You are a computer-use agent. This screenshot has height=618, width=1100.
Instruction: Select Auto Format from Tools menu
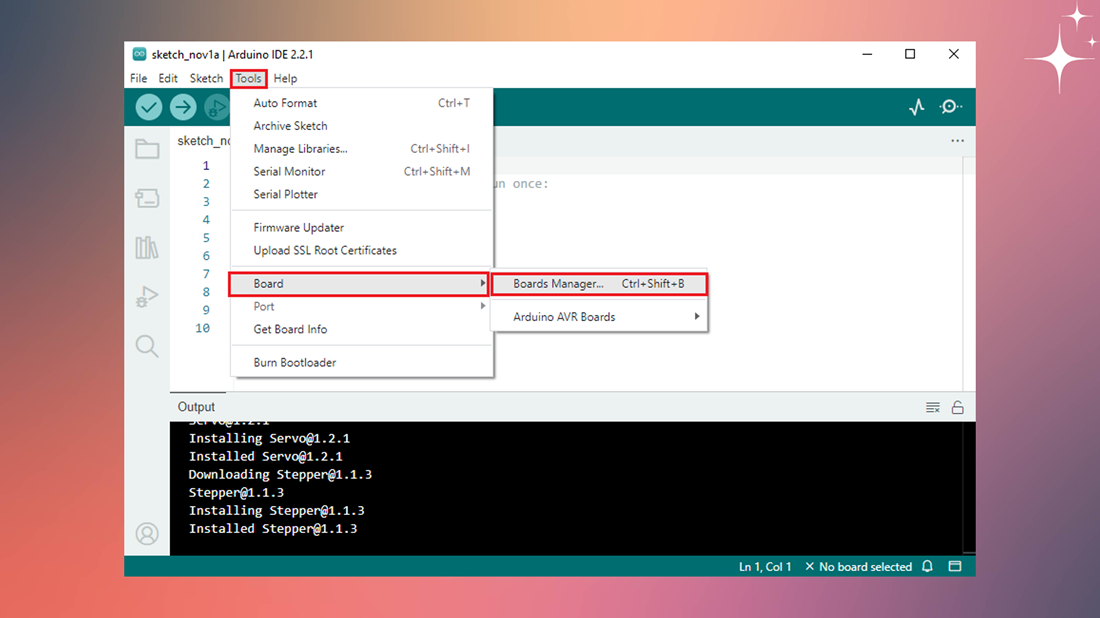[x=361, y=103]
